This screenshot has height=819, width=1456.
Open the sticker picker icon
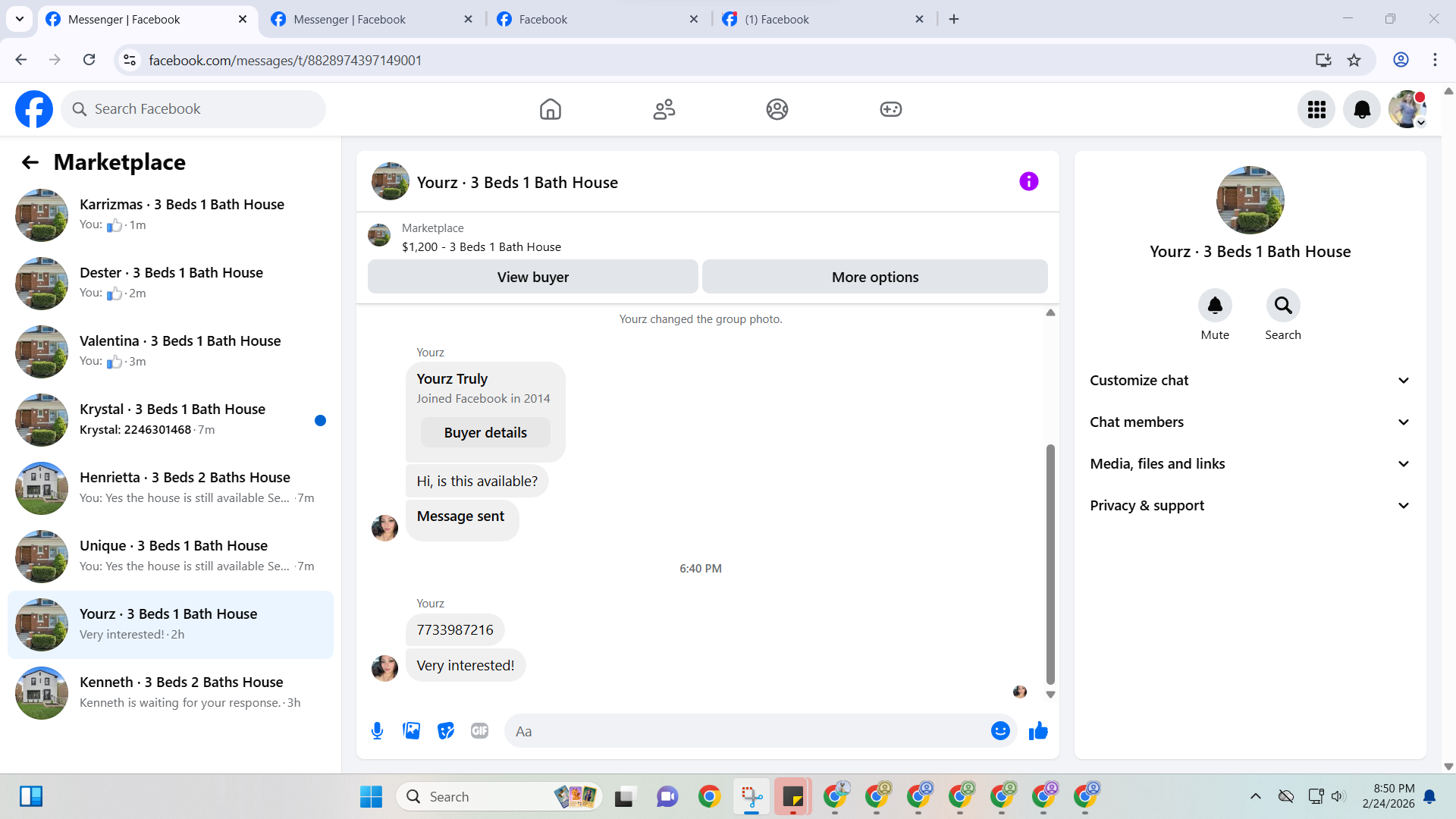446,731
